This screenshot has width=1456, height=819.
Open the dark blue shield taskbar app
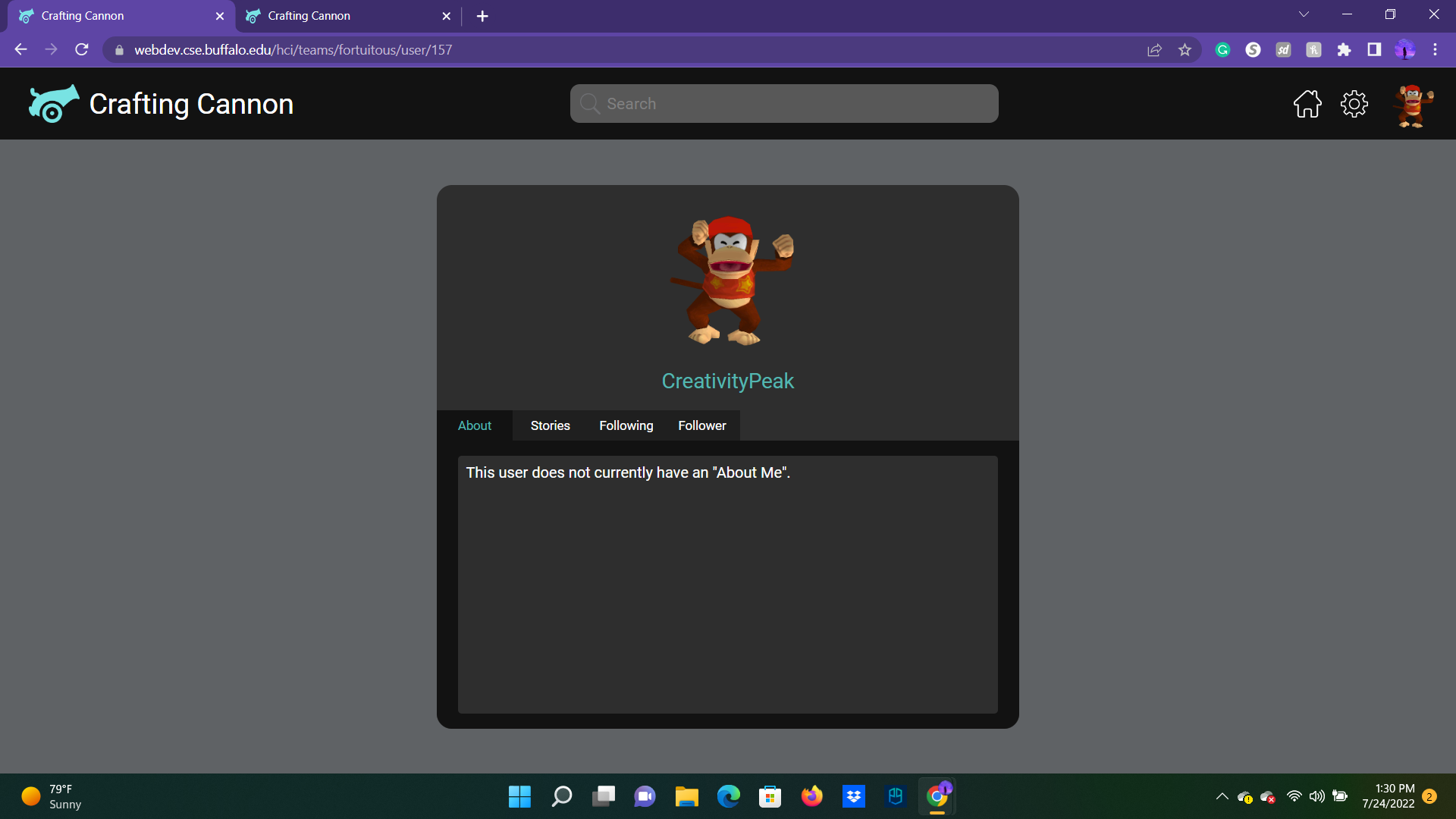pyautogui.click(x=896, y=796)
